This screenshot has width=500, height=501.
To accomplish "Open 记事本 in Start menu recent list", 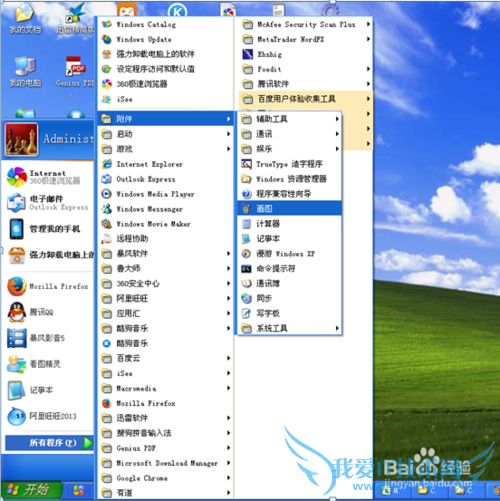I will click(x=48, y=390).
